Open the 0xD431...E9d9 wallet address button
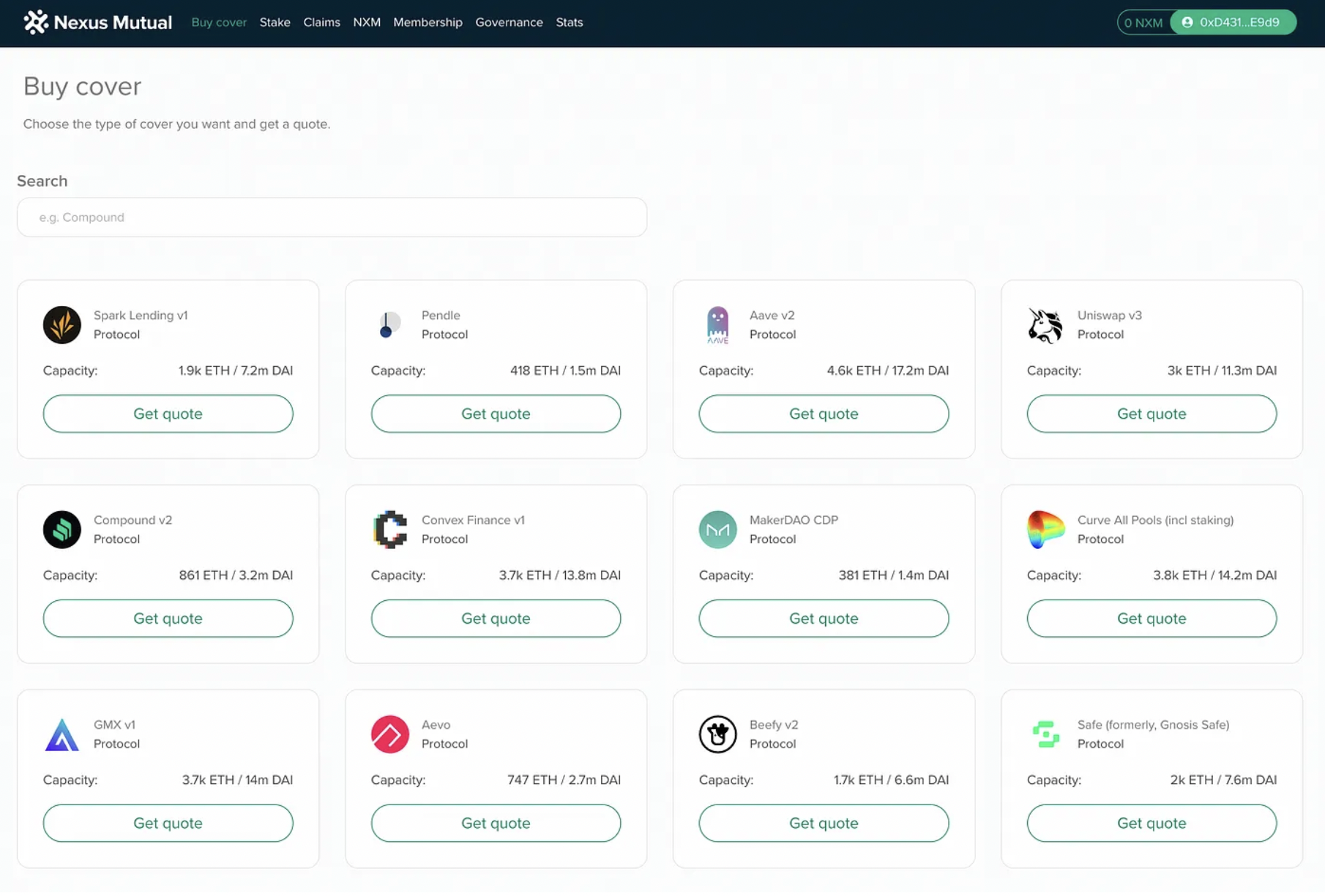Image resolution: width=1325 pixels, height=896 pixels. [x=1233, y=22]
